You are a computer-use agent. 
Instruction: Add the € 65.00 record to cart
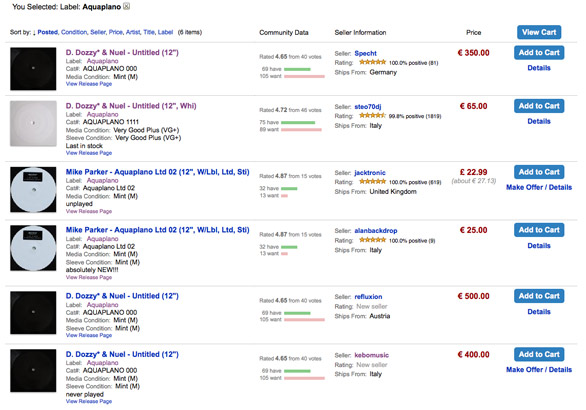pyautogui.click(x=539, y=106)
